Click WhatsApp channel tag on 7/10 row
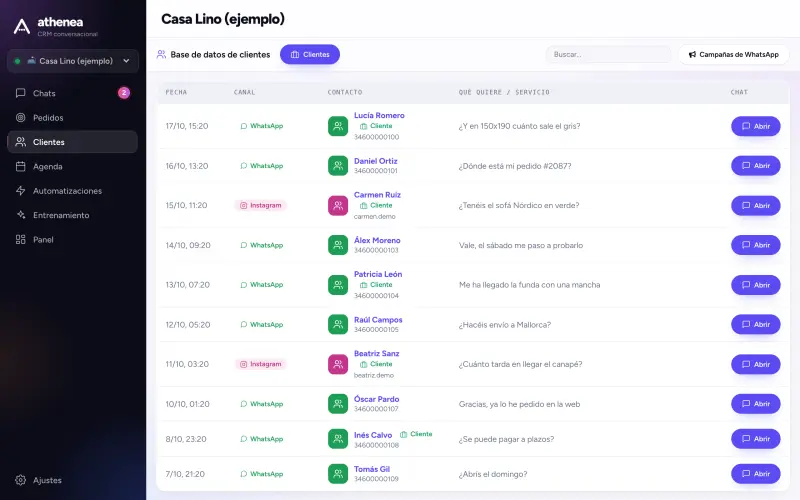The image size is (800, 500). [262, 474]
